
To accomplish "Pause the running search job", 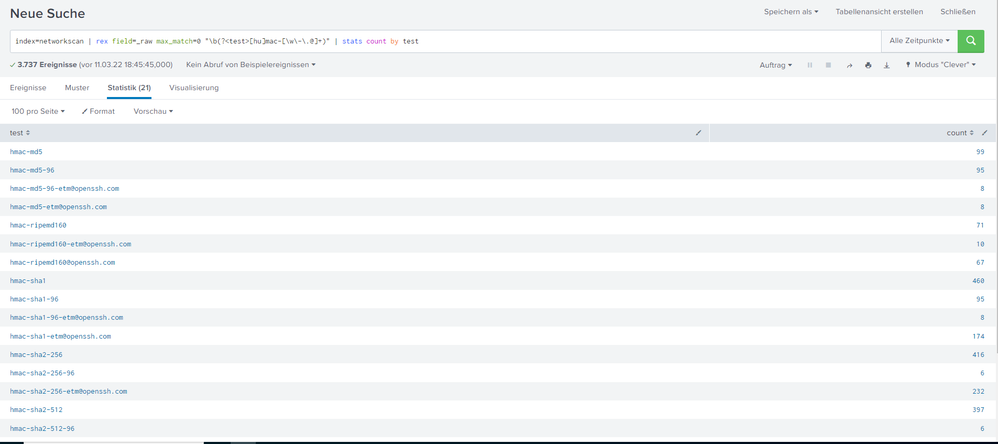I will click(x=810, y=65).
